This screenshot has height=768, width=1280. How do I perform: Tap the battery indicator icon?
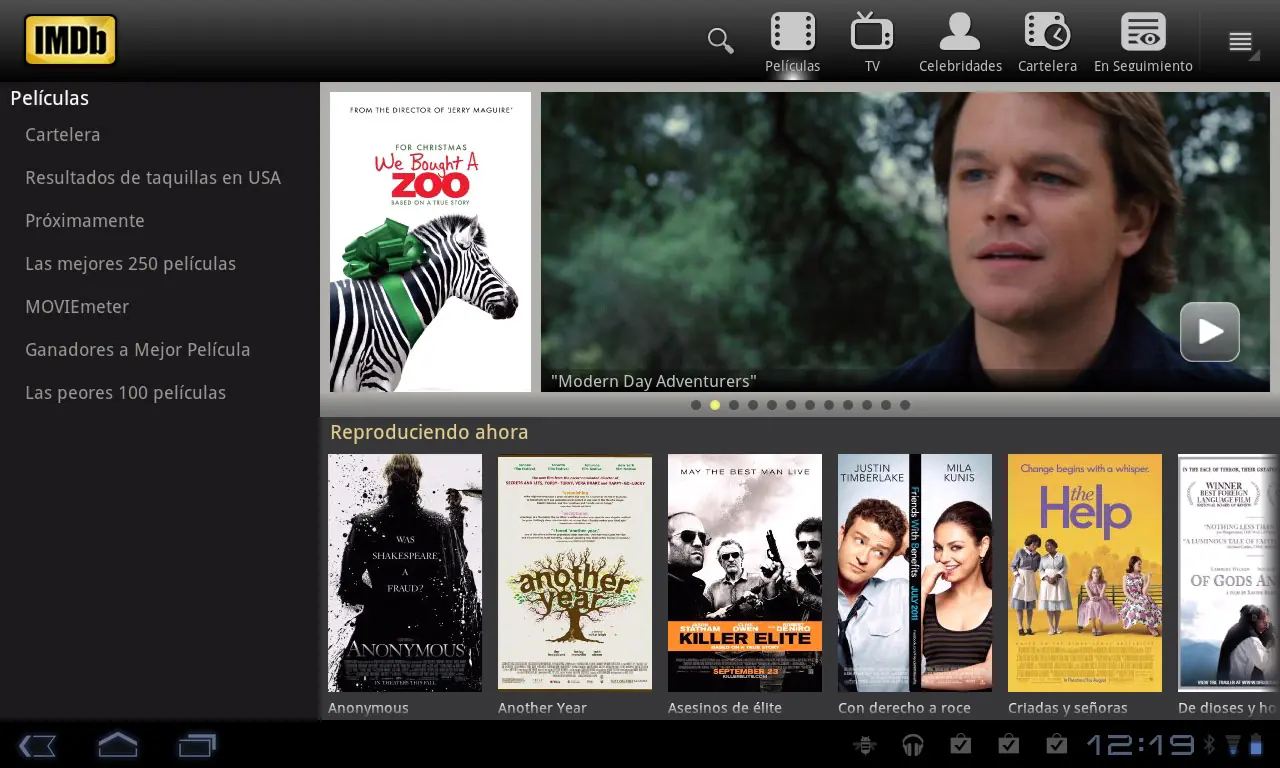1256,745
